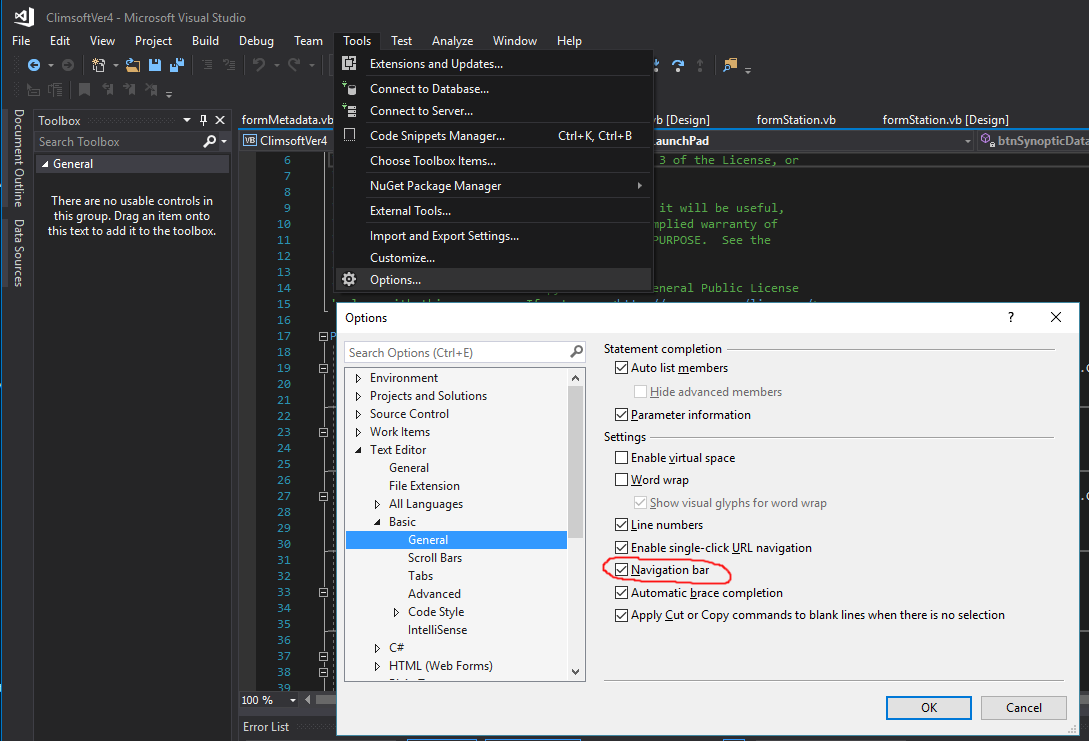This screenshot has height=741, width=1089.
Task: Collapse the Text Editor tree node
Action: tap(358, 450)
